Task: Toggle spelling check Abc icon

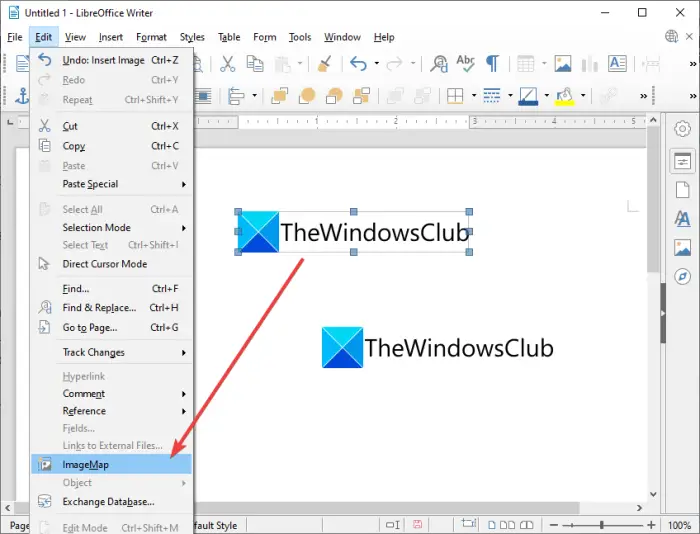Action: pyautogui.click(x=465, y=64)
